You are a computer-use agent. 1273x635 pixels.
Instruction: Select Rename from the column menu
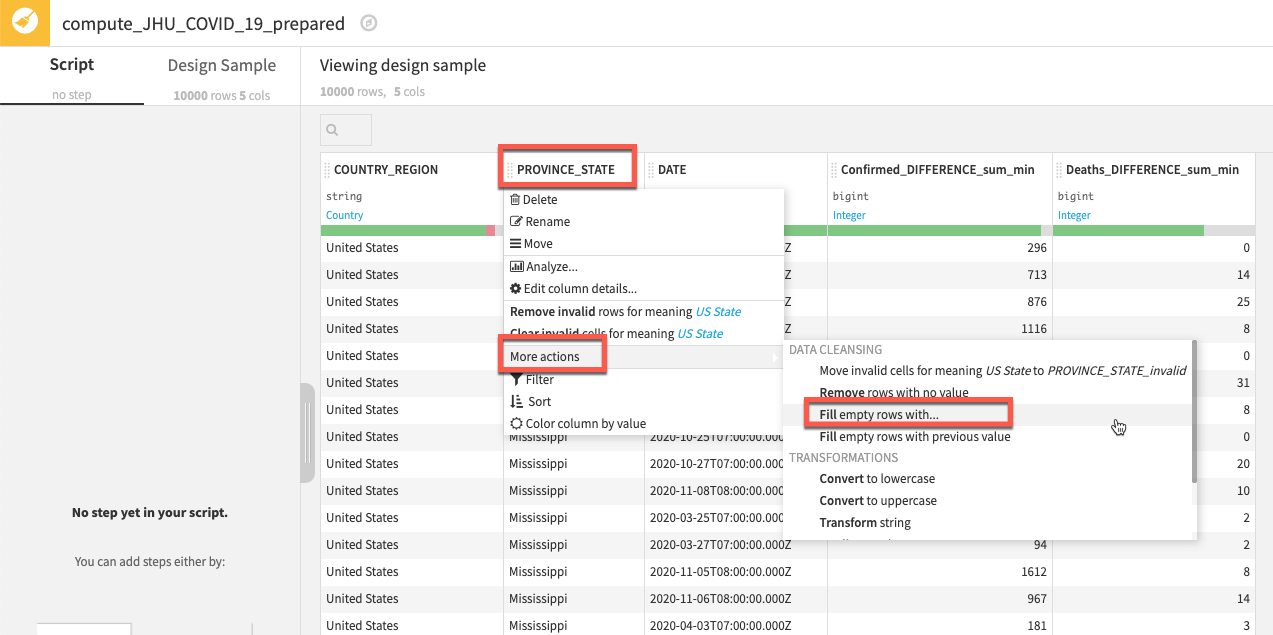[547, 222]
